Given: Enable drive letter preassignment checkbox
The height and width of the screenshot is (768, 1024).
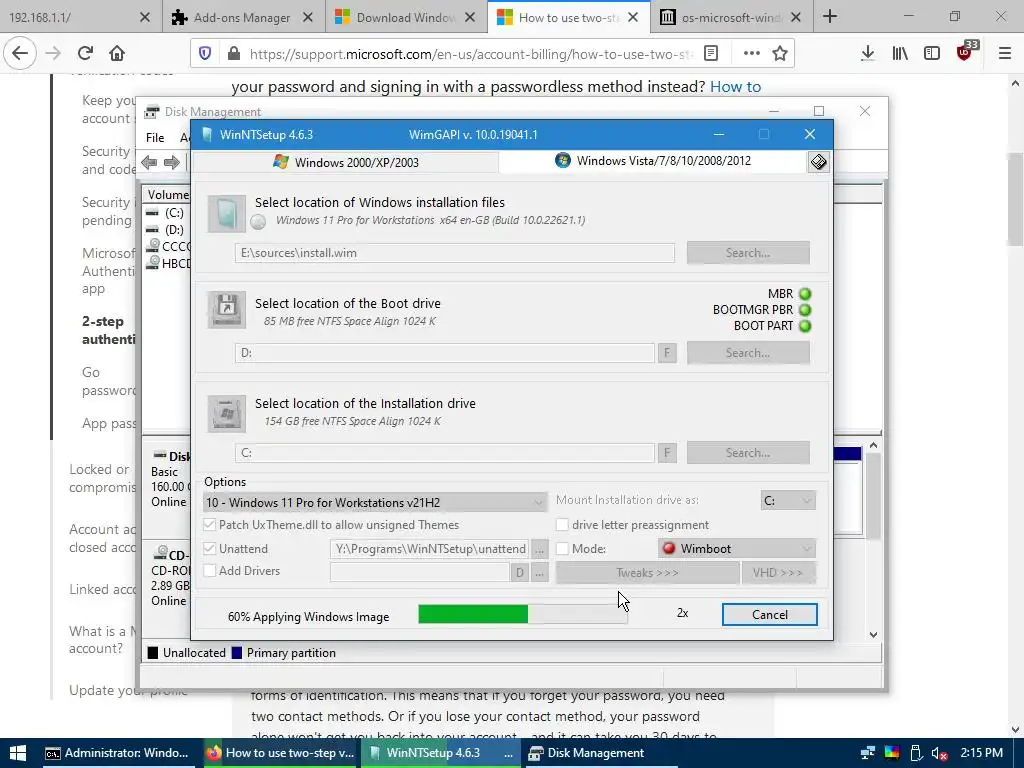Looking at the screenshot, I should [x=562, y=524].
